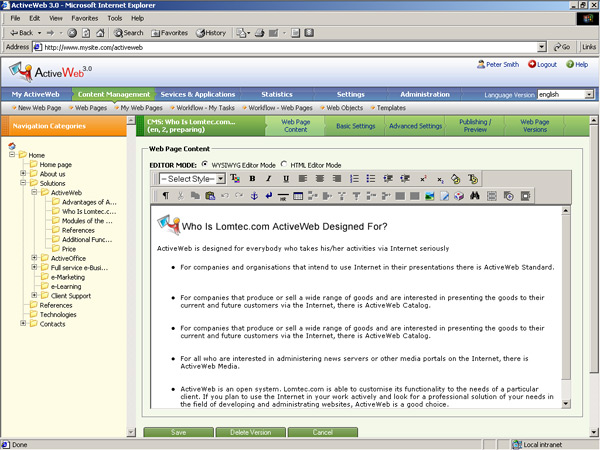Insert line break with blue arrow icon
Viewport: 600px width, 450px height.
[x=269, y=196]
